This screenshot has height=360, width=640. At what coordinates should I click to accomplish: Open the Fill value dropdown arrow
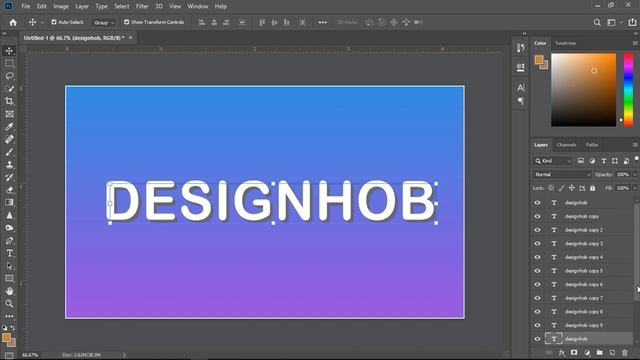point(635,188)
